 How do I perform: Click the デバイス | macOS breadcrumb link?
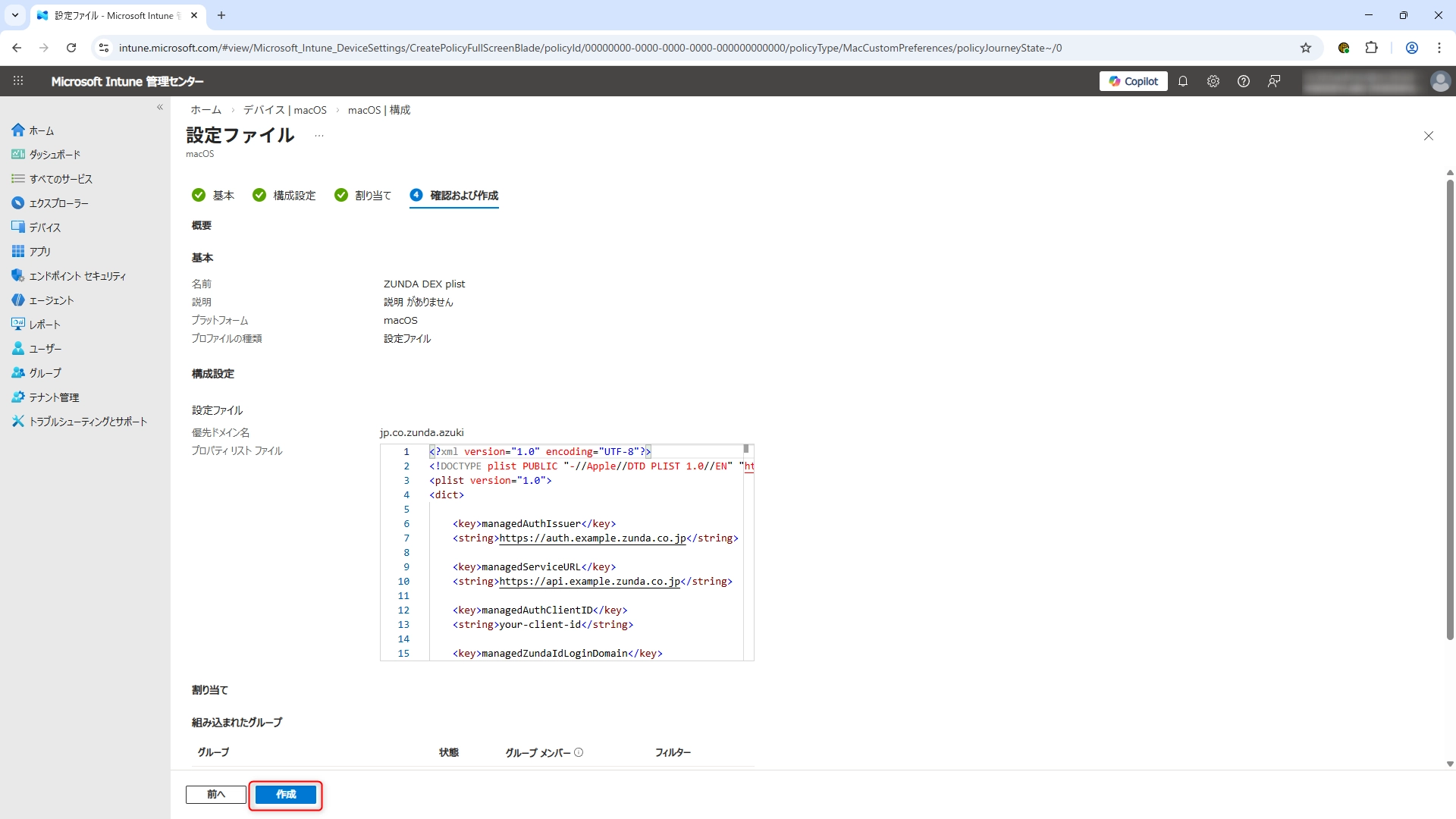pyautogui.click(x=284, y=110)
